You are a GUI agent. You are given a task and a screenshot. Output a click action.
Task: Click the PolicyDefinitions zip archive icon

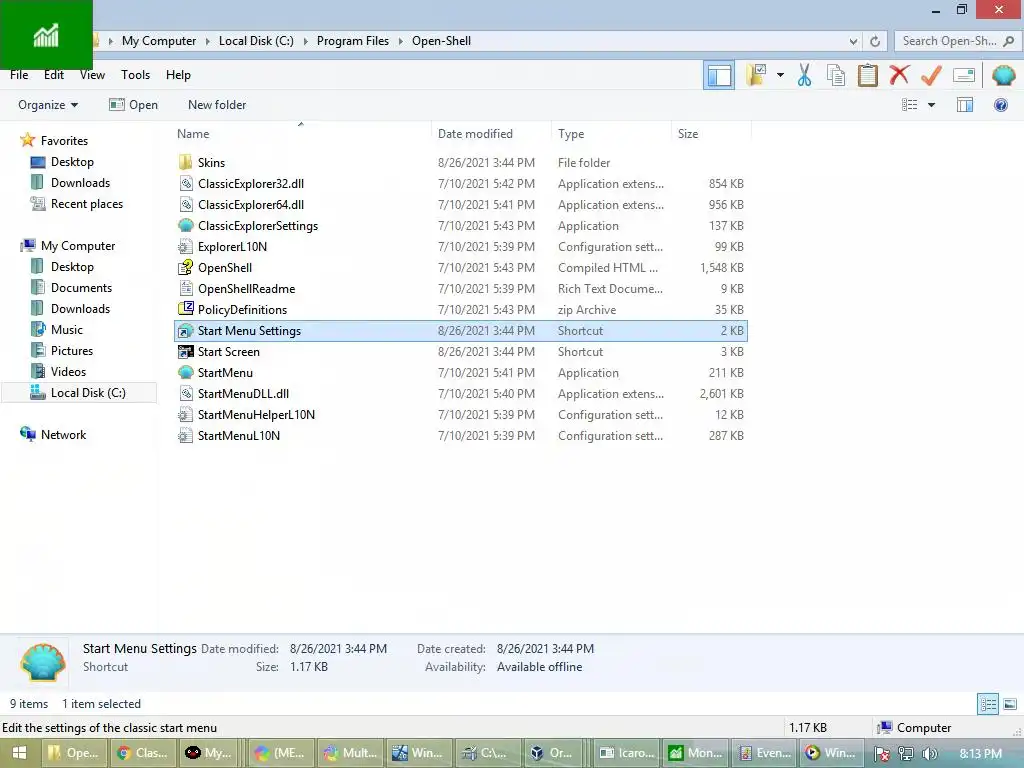tap(185, 309)
